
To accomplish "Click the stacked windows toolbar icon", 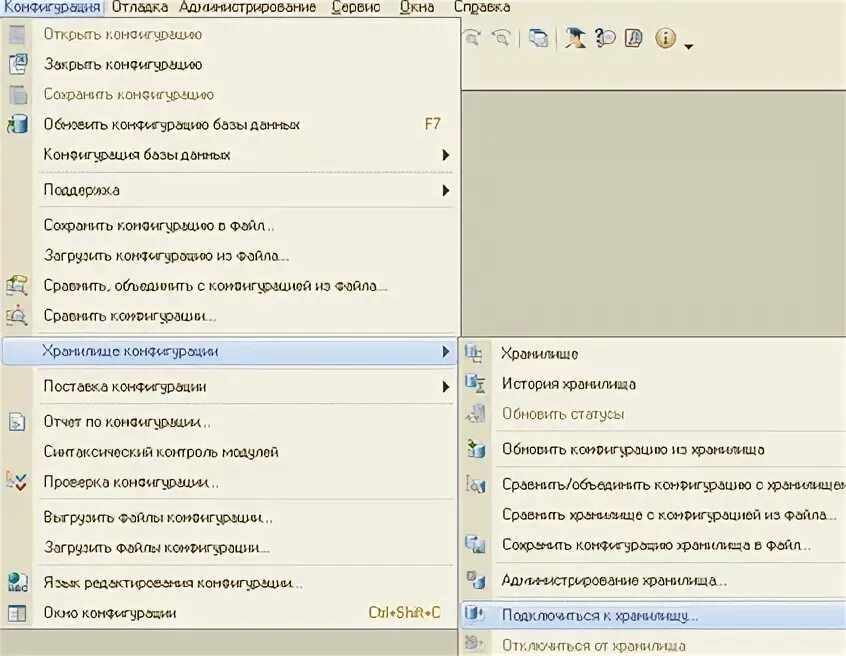I will 538,38.
